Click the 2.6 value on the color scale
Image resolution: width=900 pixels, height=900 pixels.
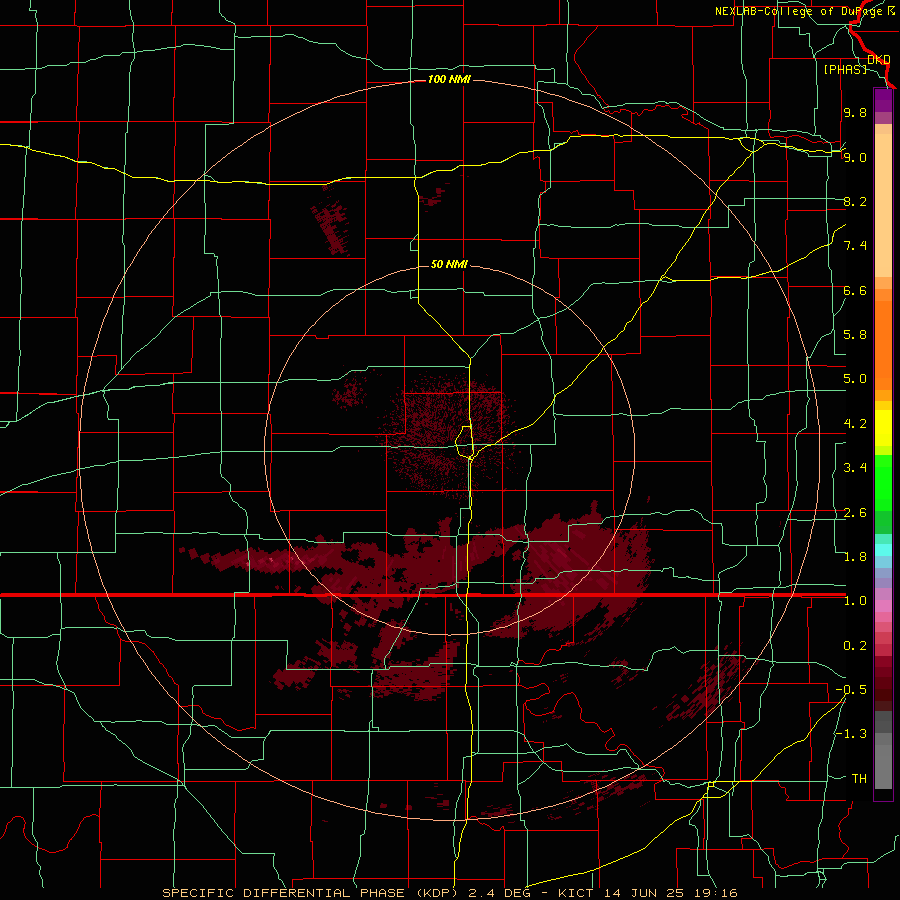click(855, 513)
